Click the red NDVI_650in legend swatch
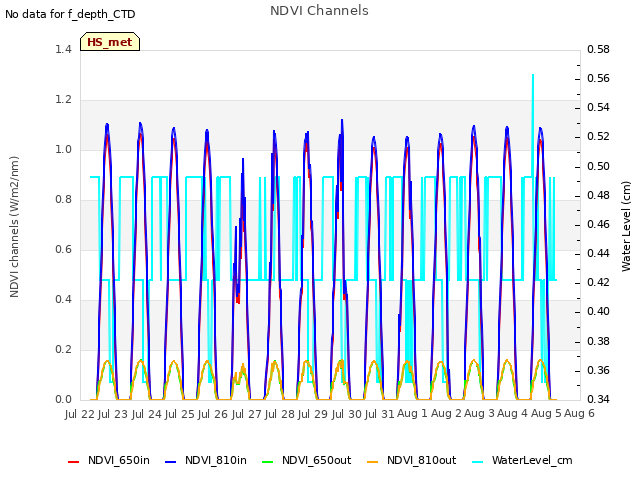 pyautogui.click(x=73, y=462)
